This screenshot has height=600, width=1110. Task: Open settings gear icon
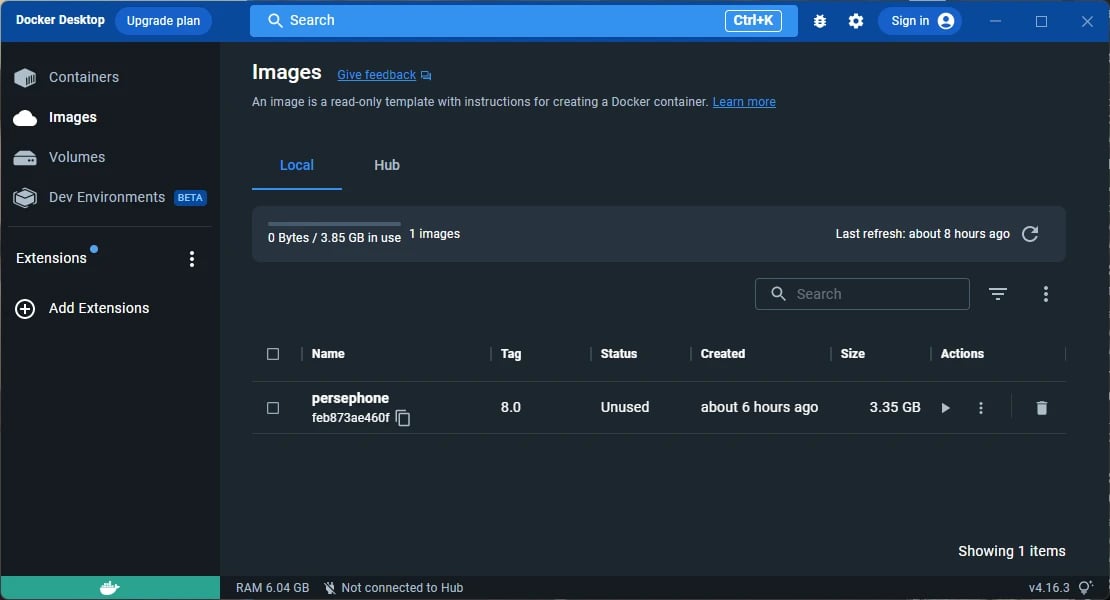856,21
